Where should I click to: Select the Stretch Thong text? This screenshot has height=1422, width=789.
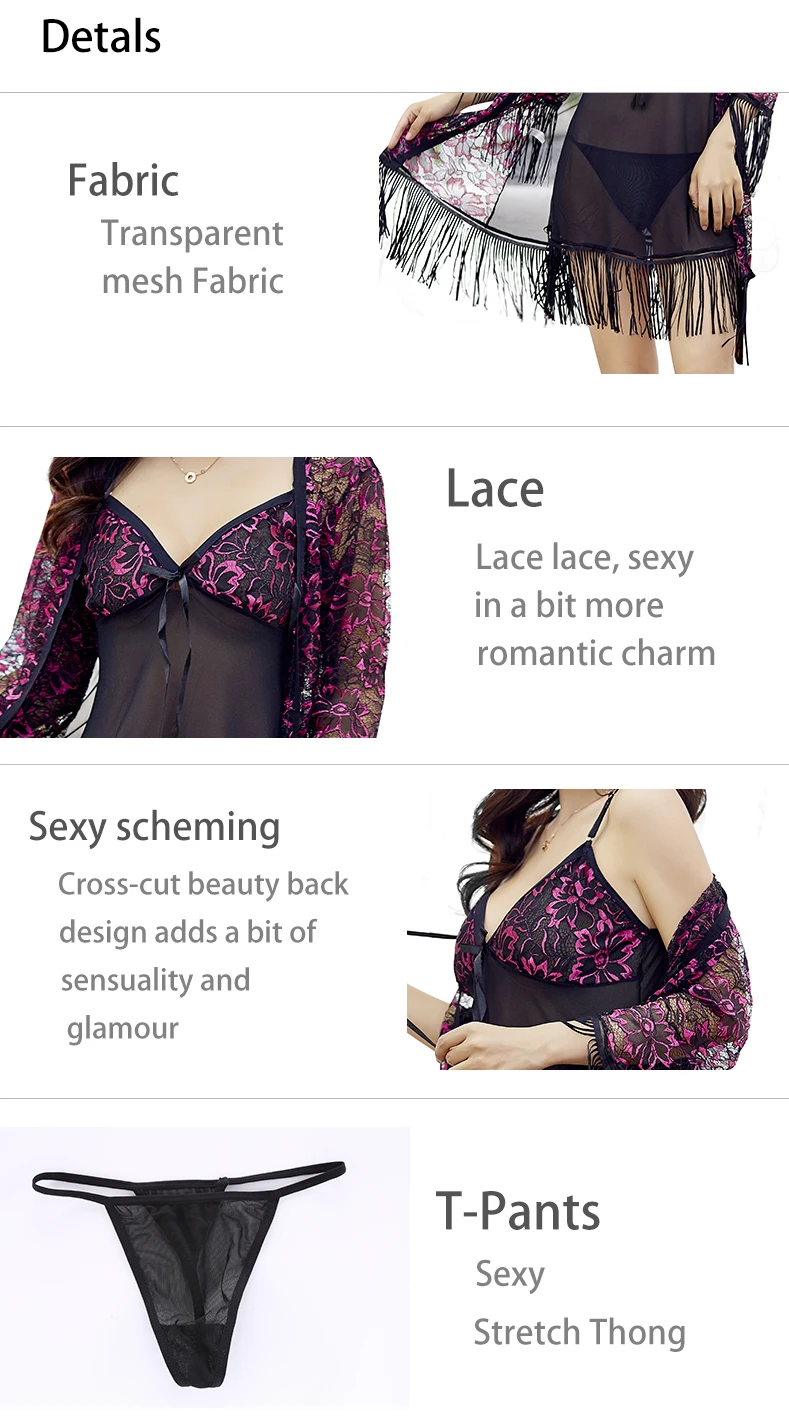point(580,1332)
